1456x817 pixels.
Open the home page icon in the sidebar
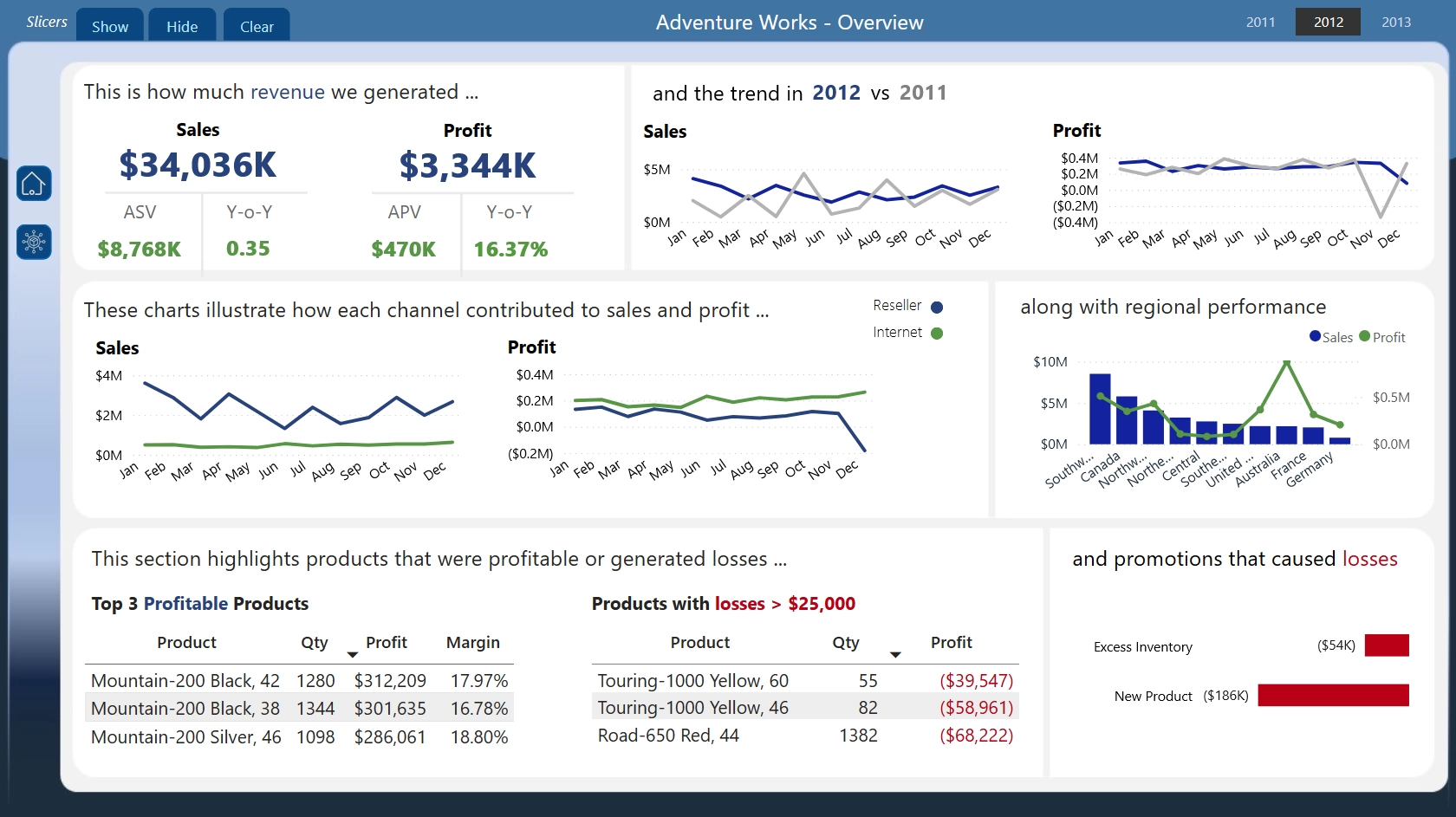coord(34,184)
